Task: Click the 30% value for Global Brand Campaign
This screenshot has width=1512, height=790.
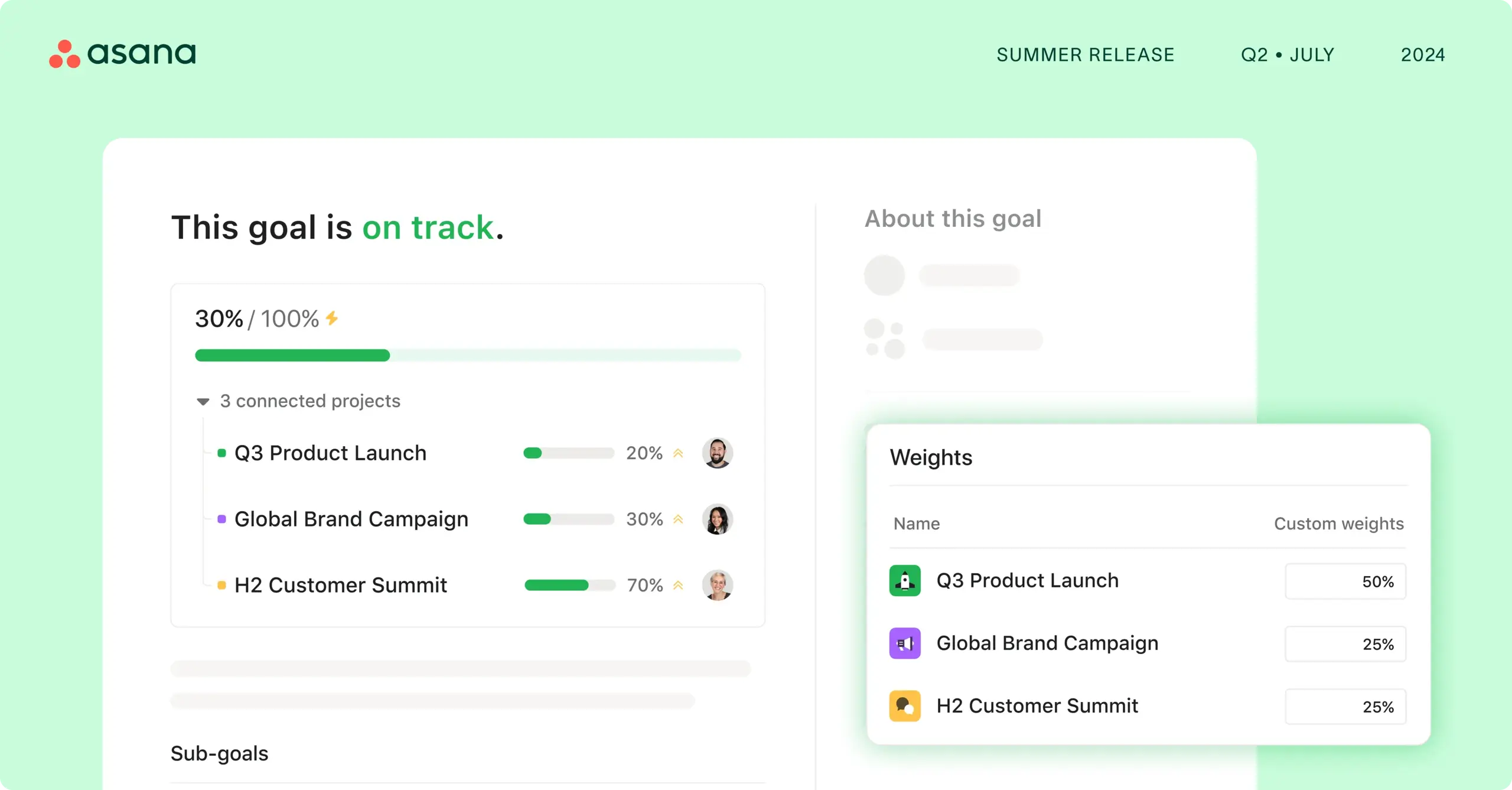Action: [644, 519]
